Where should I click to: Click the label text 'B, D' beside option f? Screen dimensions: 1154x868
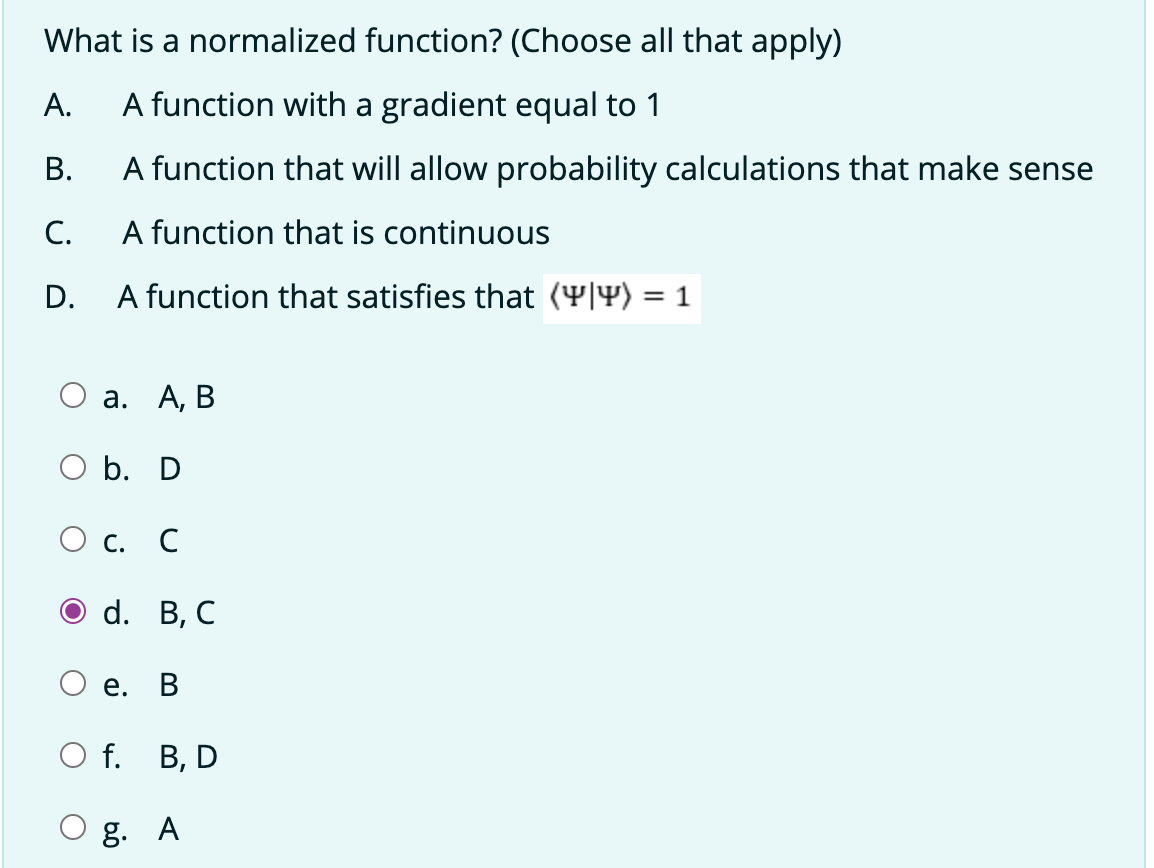(188, 757)
